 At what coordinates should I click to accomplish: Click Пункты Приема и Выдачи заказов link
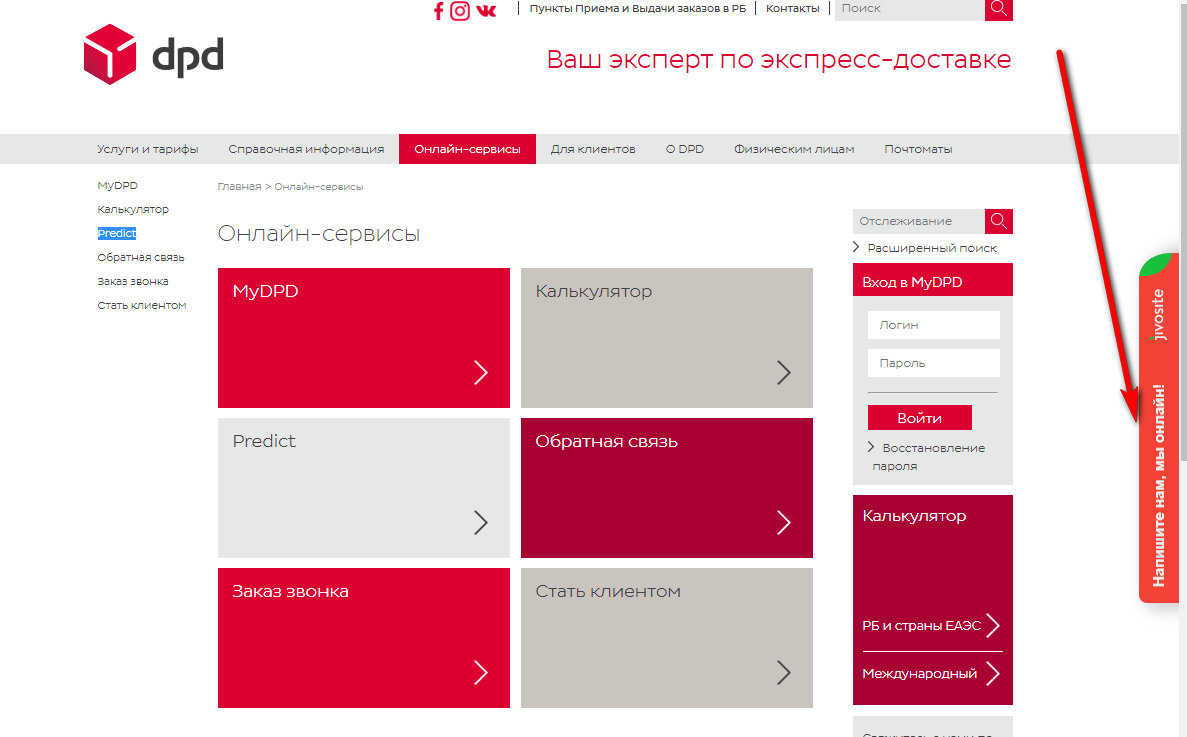637,8
